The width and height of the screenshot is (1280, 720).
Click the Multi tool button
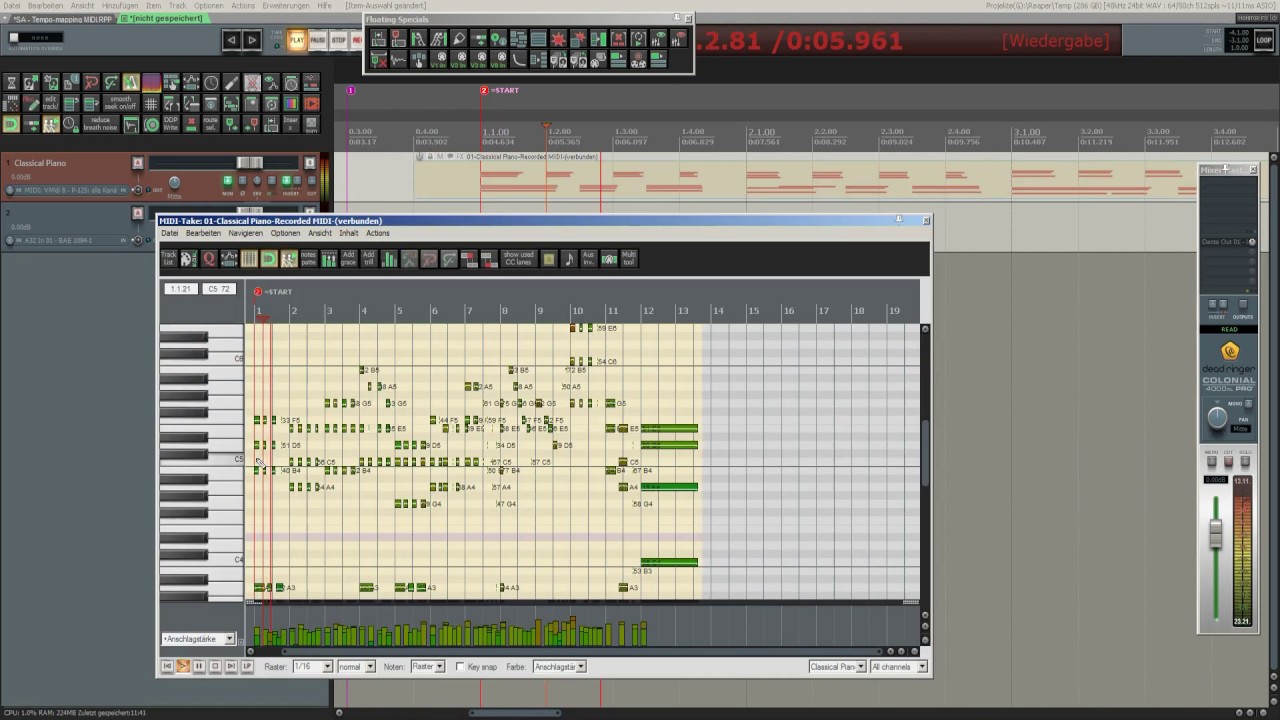[628, 258]
